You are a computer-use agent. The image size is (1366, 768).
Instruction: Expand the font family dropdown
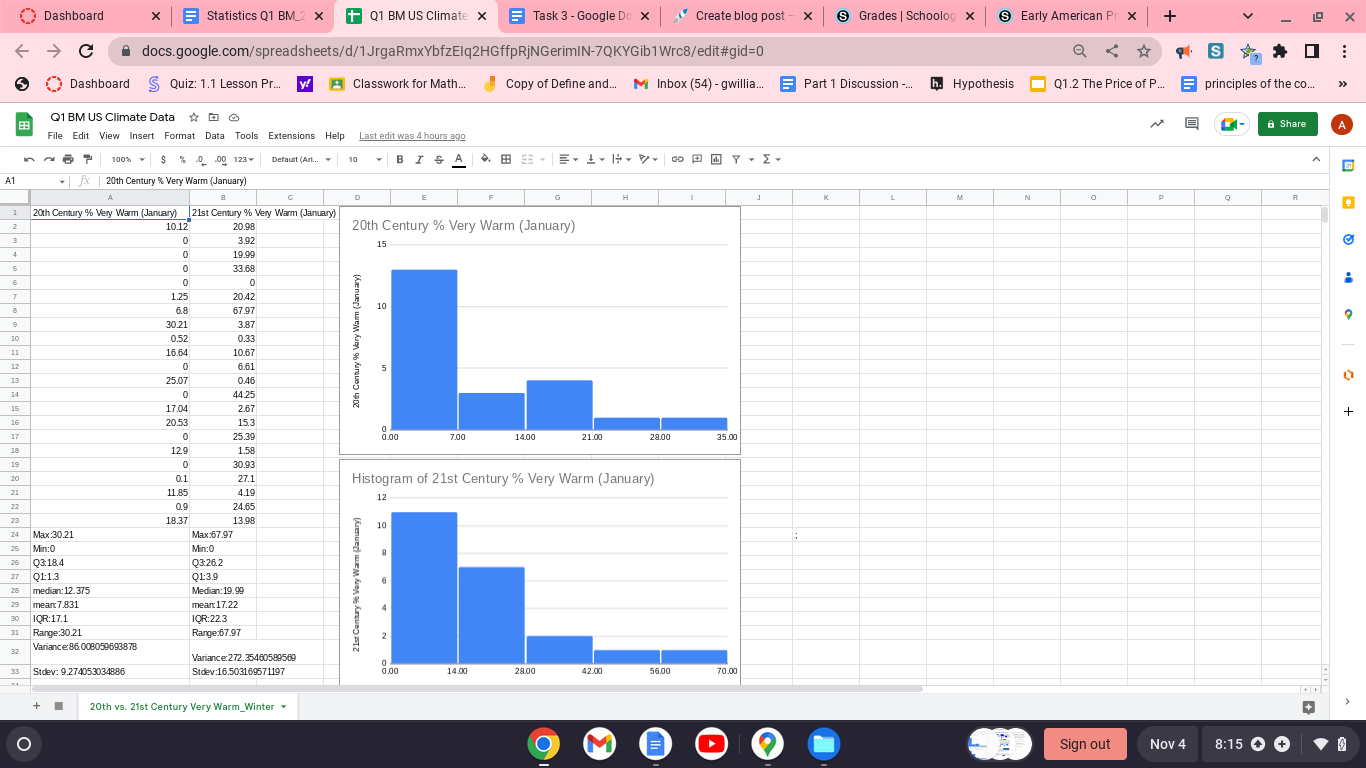tap(300, 159)
